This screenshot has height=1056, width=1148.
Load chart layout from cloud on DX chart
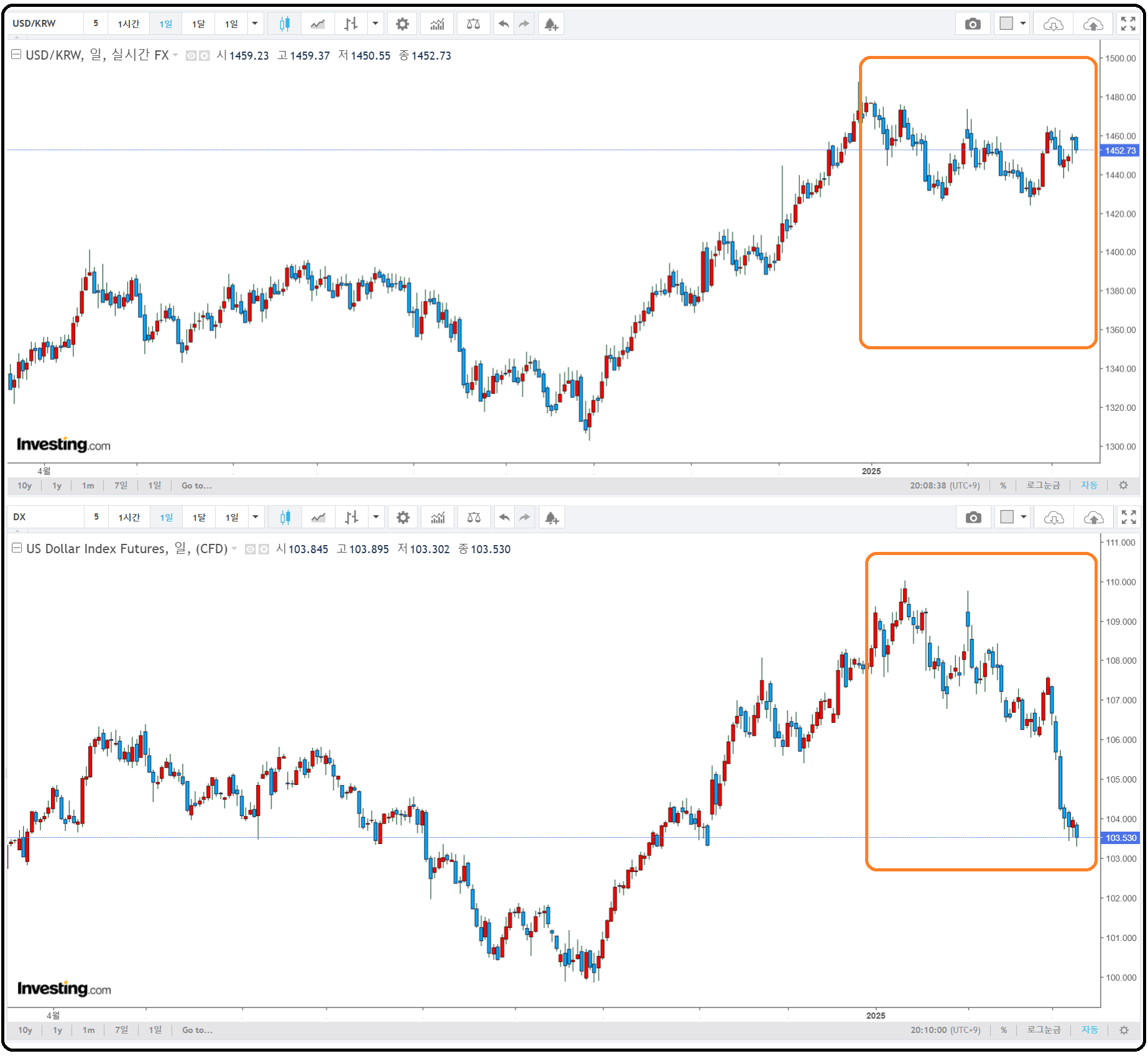pos(1054,517)
